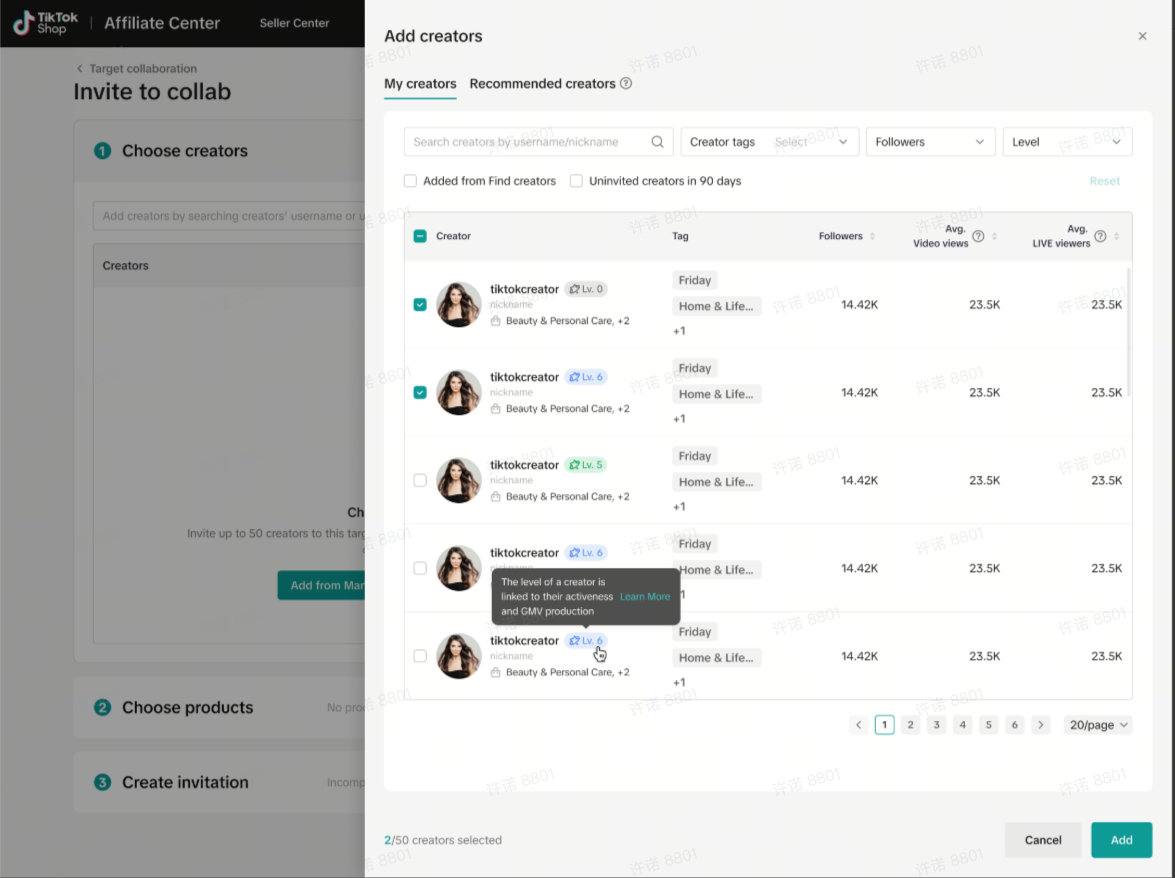
Task: Close the Add creators panel
Action: pos(1142,36)
